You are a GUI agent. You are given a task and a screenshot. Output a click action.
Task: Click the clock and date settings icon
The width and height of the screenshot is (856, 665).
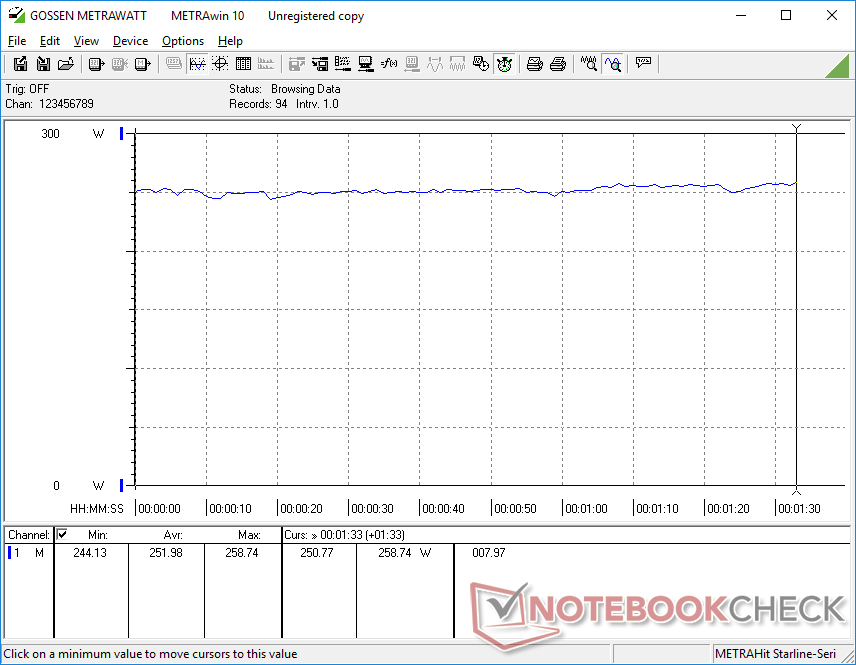(x=480, y=64)
